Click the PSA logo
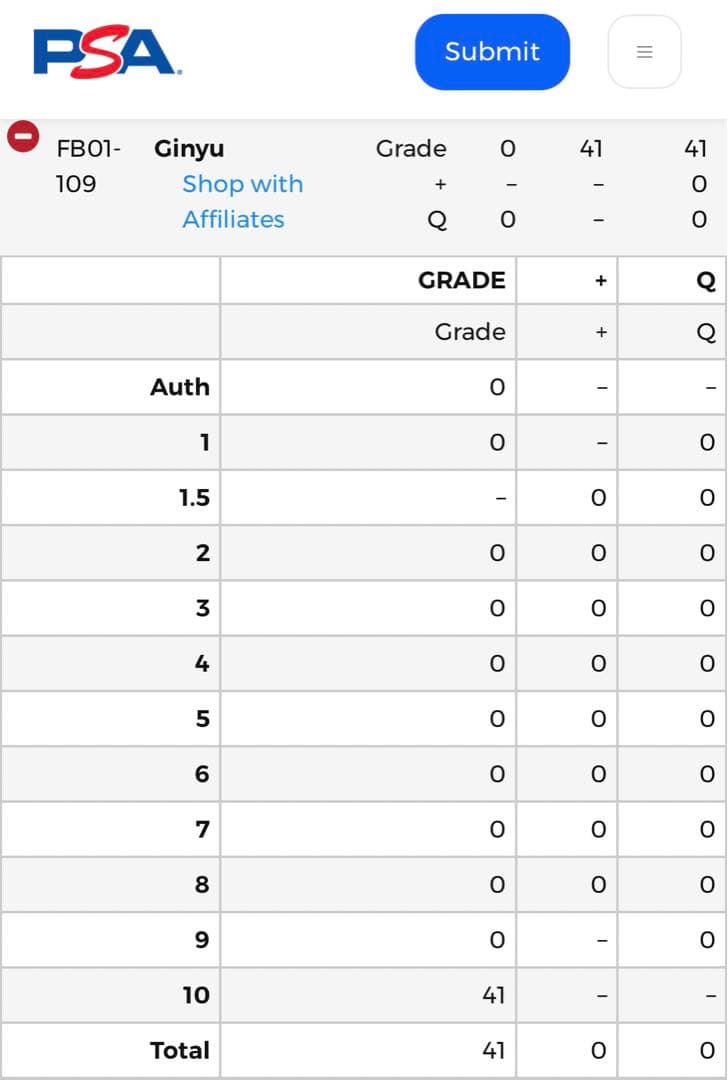This screenshot has width=728, height=1080. 107,52
